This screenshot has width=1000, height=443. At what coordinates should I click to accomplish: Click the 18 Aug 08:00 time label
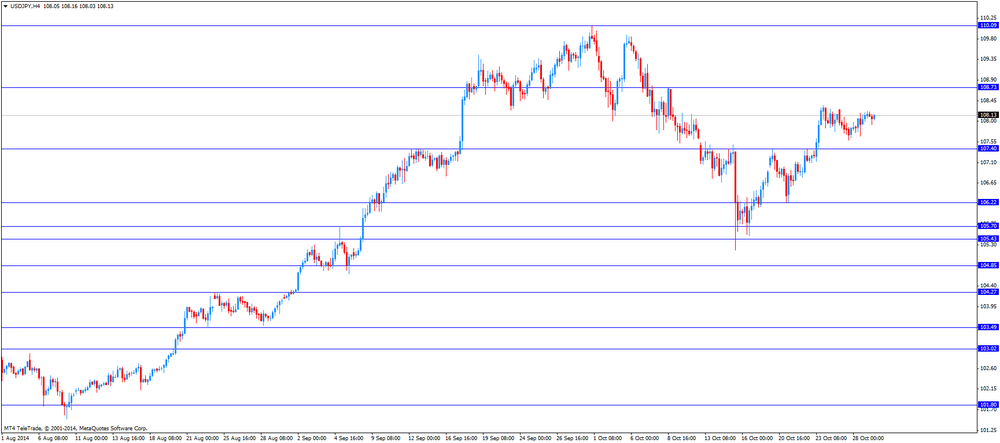pos(165,439)
